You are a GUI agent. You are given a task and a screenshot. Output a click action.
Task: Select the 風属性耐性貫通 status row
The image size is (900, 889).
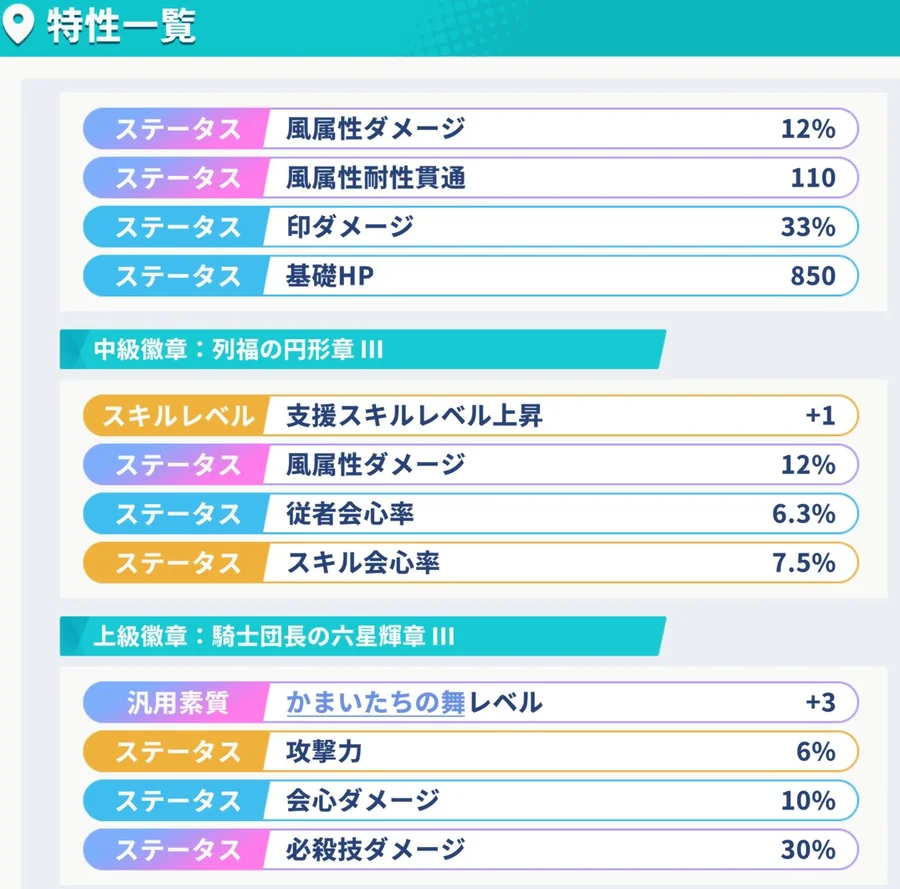point(560,178)
